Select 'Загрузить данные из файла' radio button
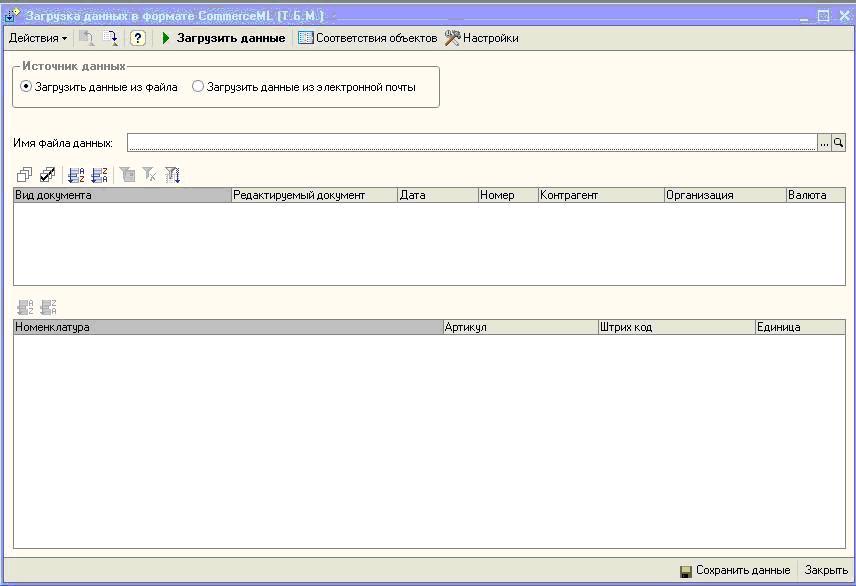Image resolution: width=856 pixels, height=586 pixels. pyautogui.click(x=26, y=87)
